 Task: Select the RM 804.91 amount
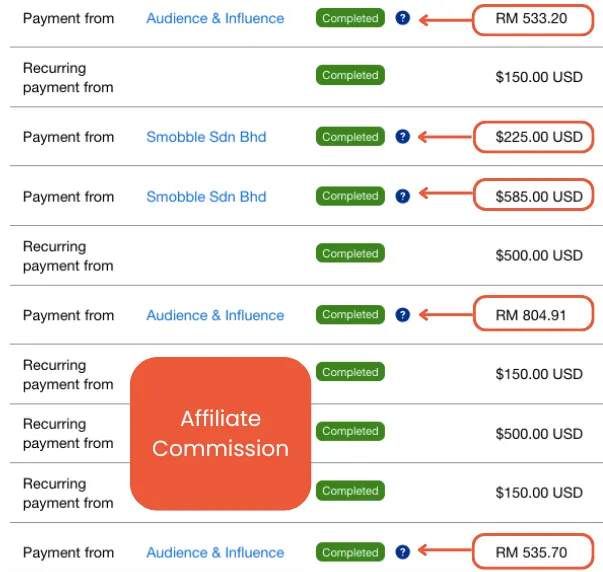[531, 315]
